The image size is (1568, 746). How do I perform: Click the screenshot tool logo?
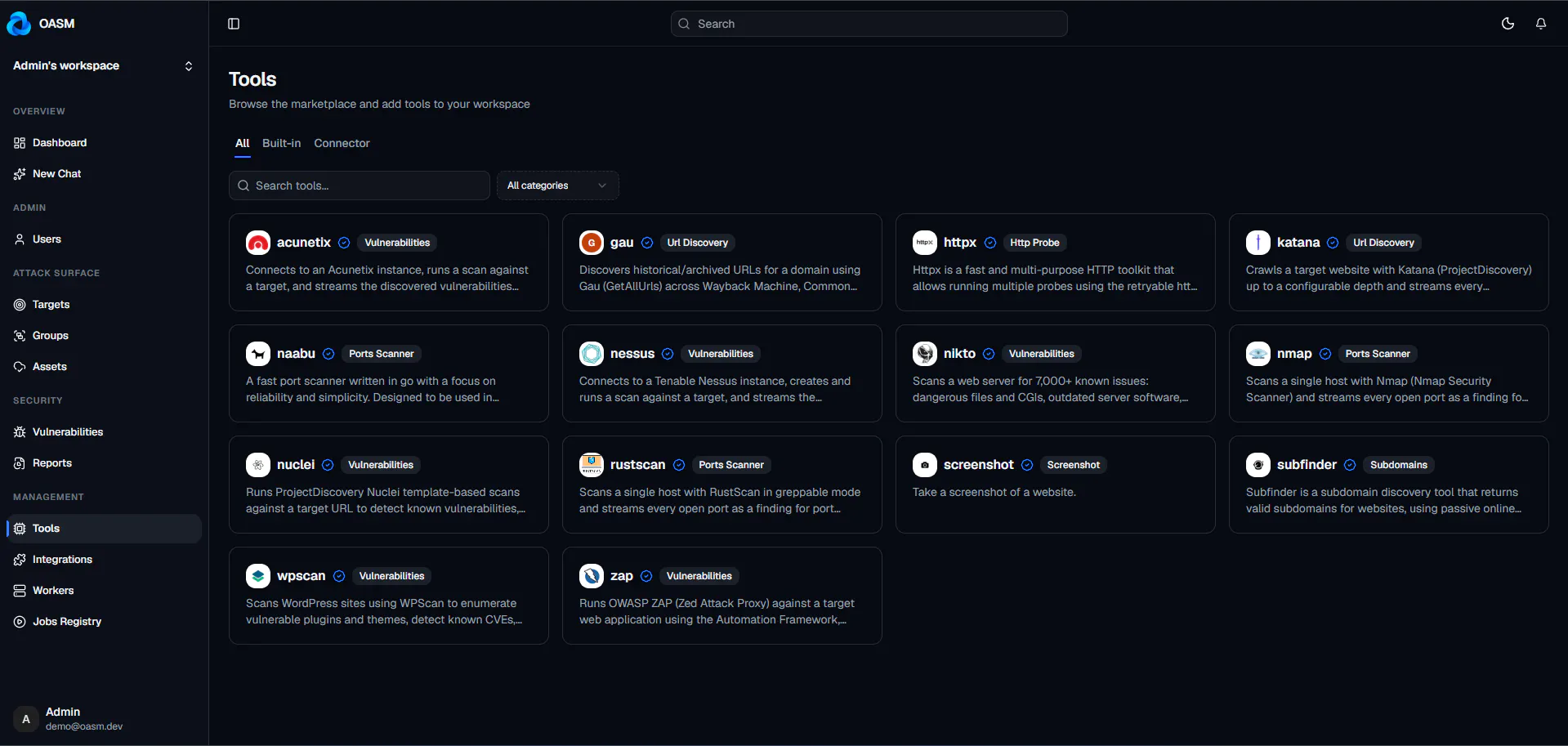[925, 465]
